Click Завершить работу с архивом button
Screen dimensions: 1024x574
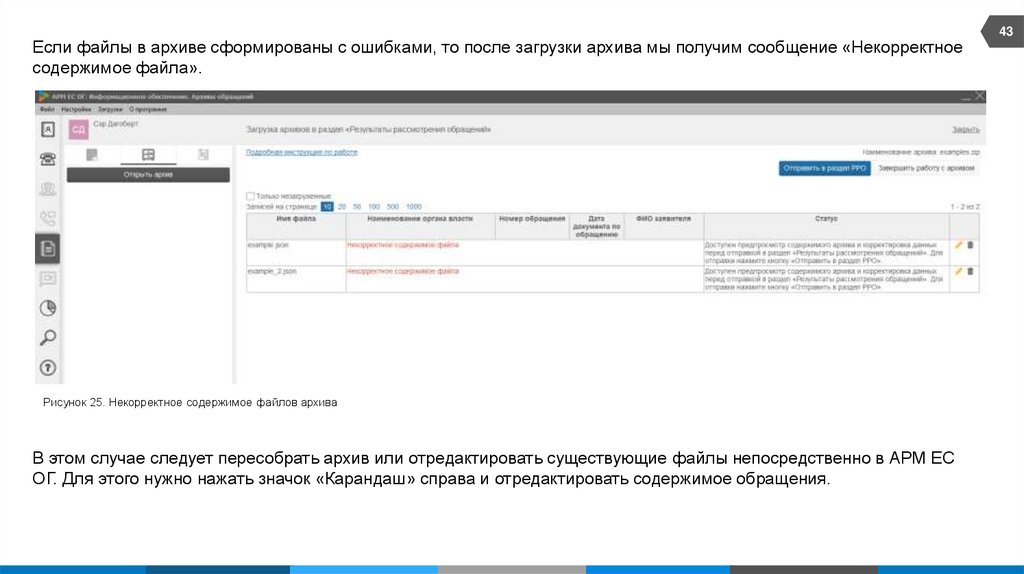[x=926, y=168]
